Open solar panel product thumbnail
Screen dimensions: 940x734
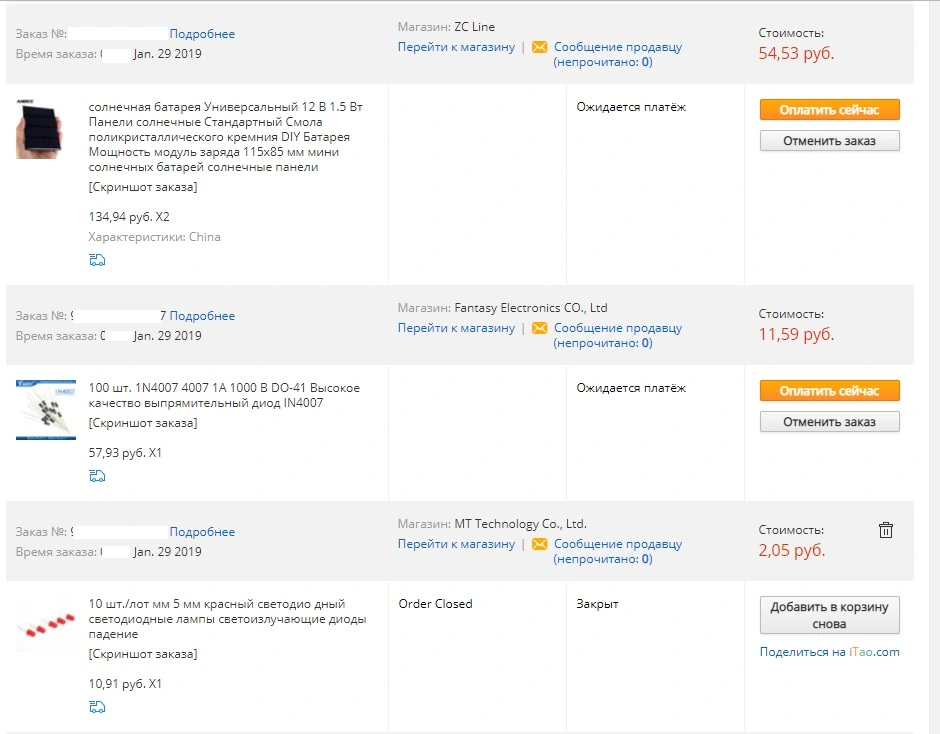(39, 130)
